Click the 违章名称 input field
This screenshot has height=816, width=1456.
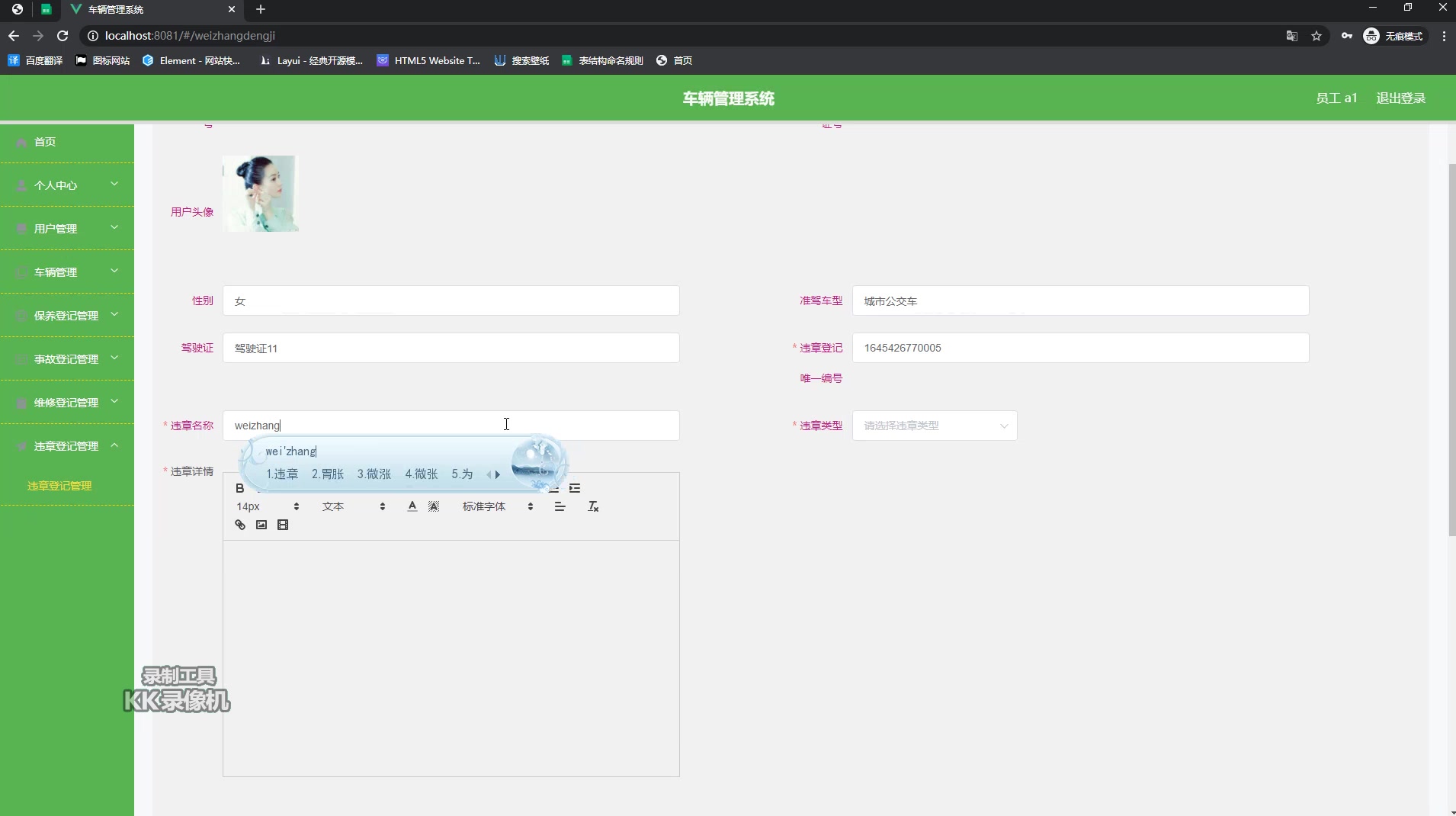pos(451,426)
